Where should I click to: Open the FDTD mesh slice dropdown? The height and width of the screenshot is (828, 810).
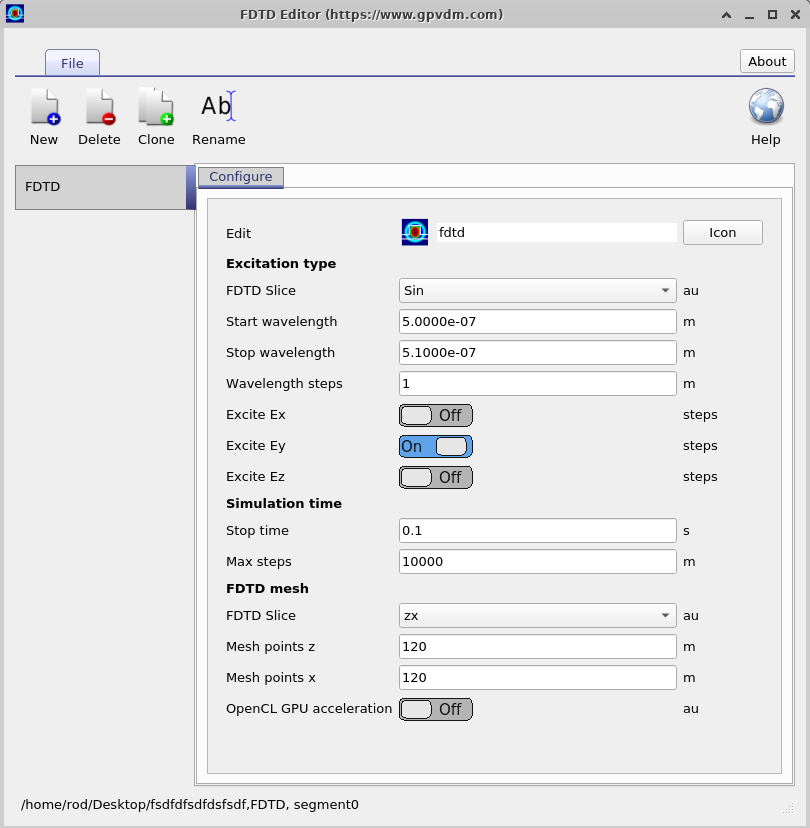coord(536,615)
